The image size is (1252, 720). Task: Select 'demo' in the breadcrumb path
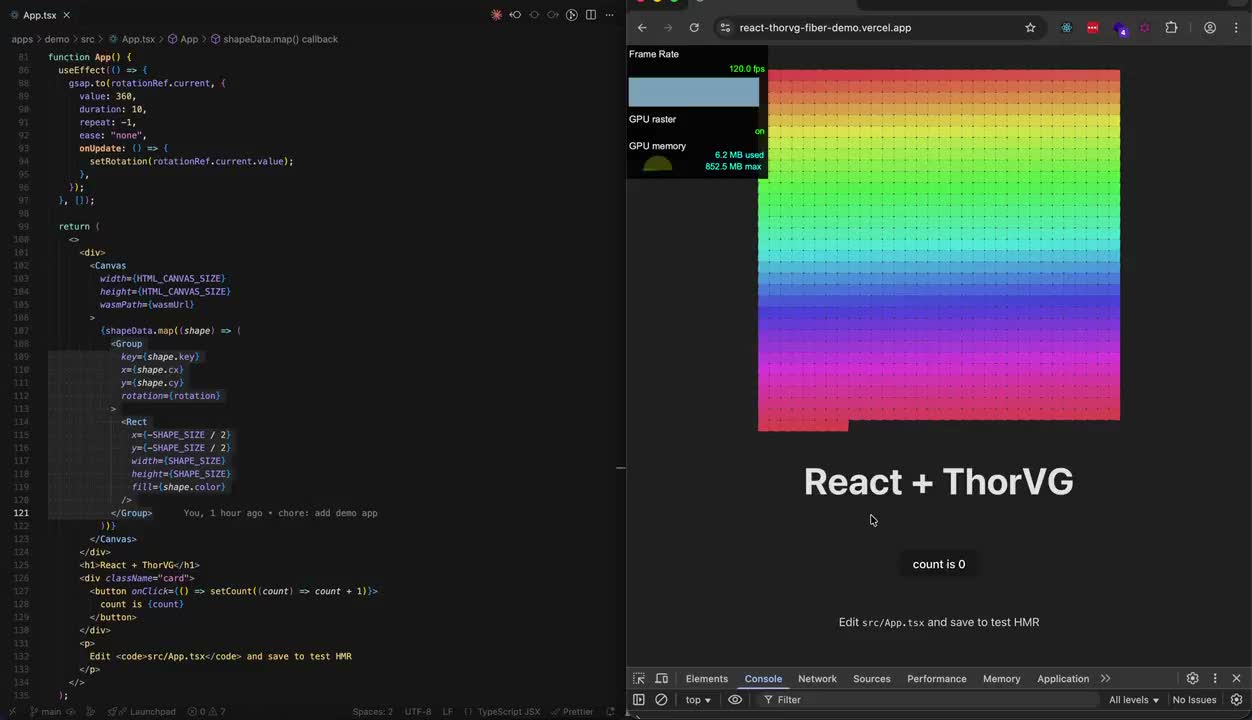pos(57,39)
